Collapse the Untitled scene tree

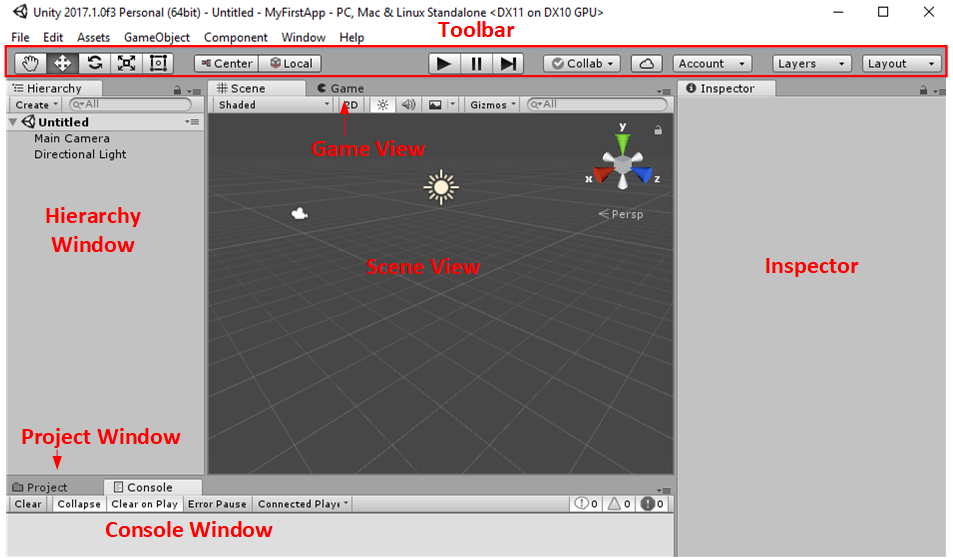[13, 122]
